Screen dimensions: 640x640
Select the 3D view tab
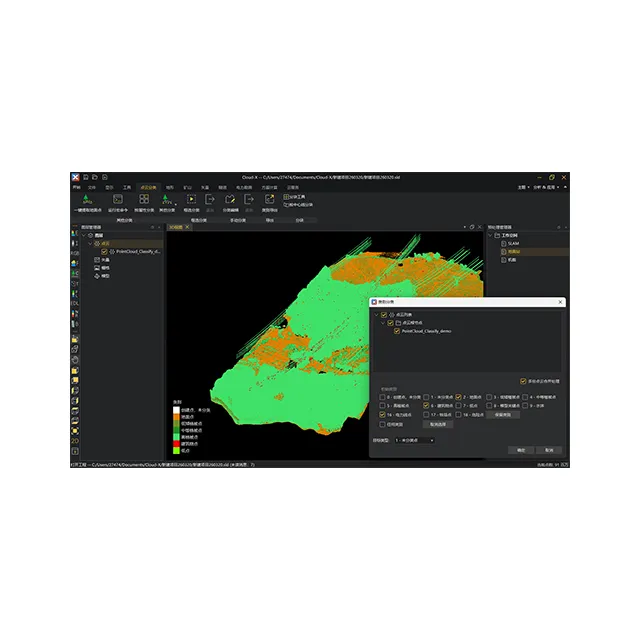[x=176, y=227]
